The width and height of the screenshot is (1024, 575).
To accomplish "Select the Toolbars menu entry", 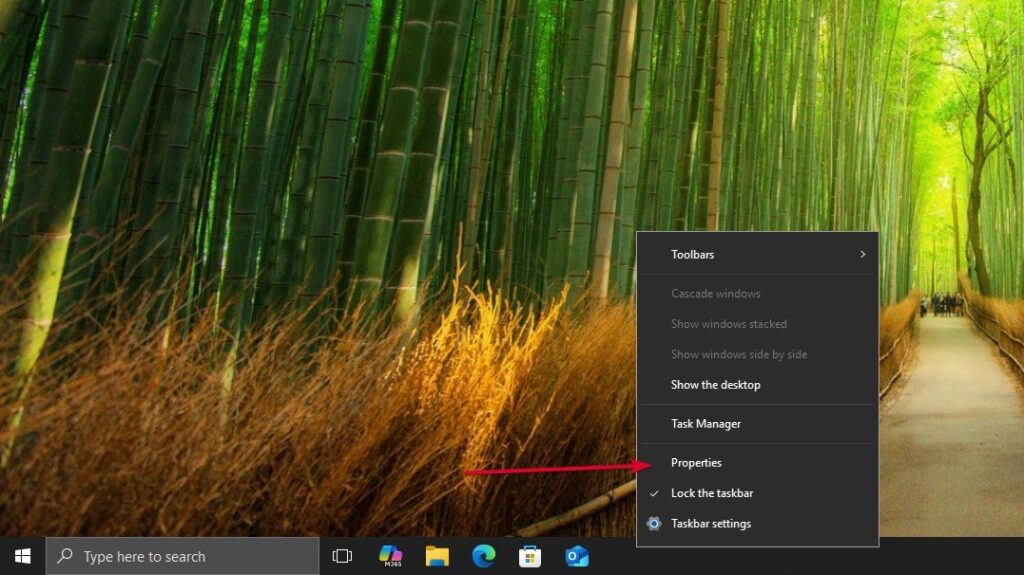I will [x=693, y=255].
